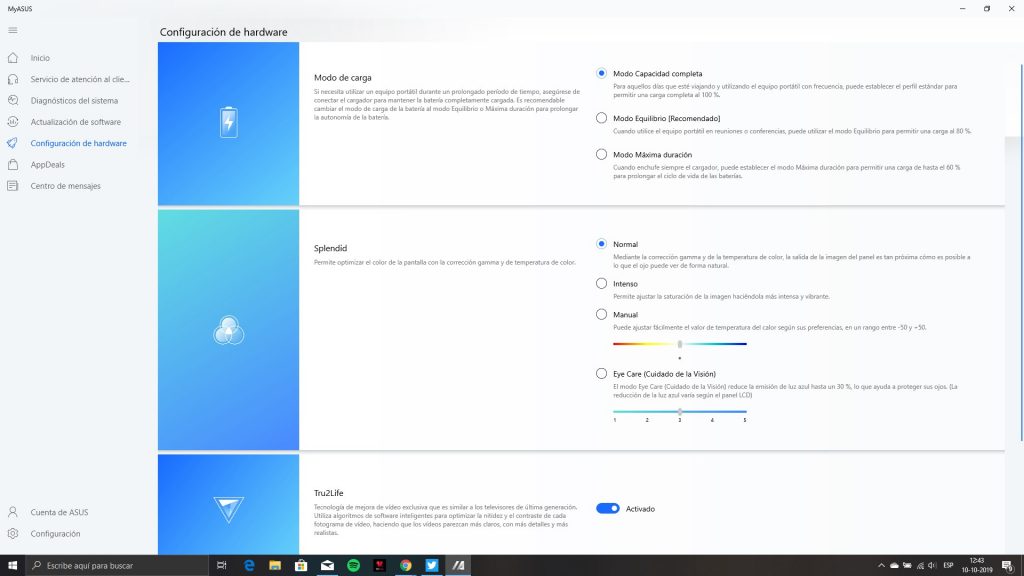Click the Inicio home icon

12,58
